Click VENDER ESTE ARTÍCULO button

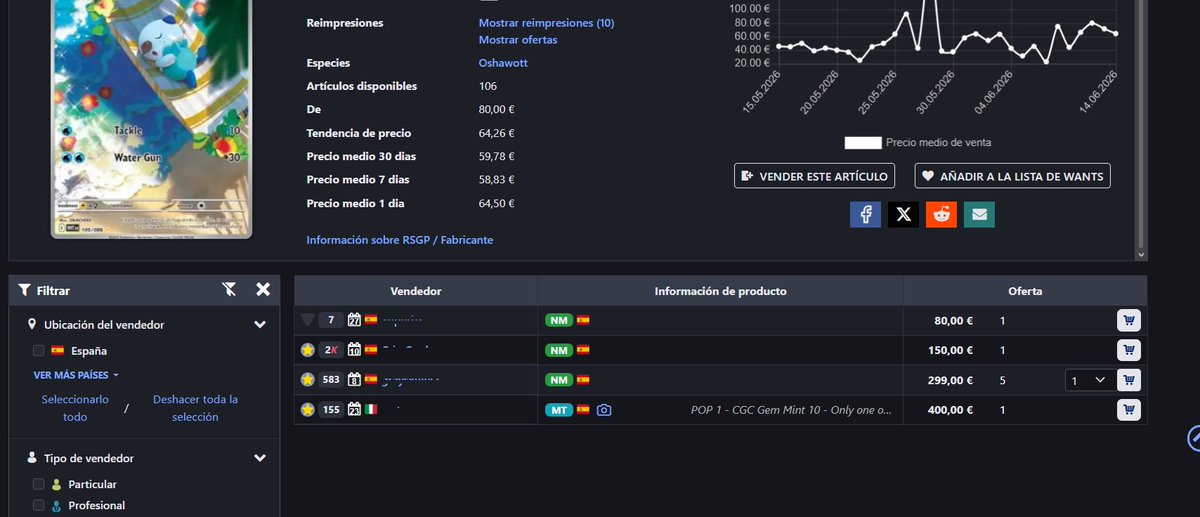(814, 176)
